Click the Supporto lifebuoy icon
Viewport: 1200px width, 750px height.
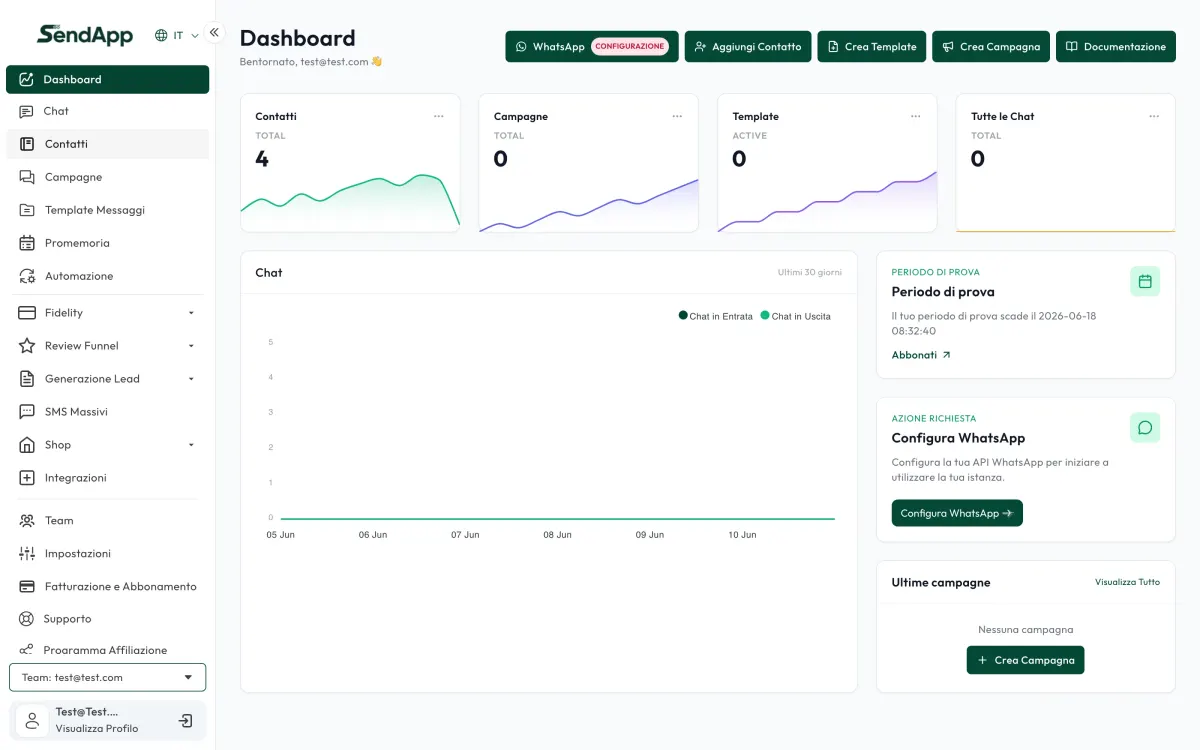tap(26, 619)
